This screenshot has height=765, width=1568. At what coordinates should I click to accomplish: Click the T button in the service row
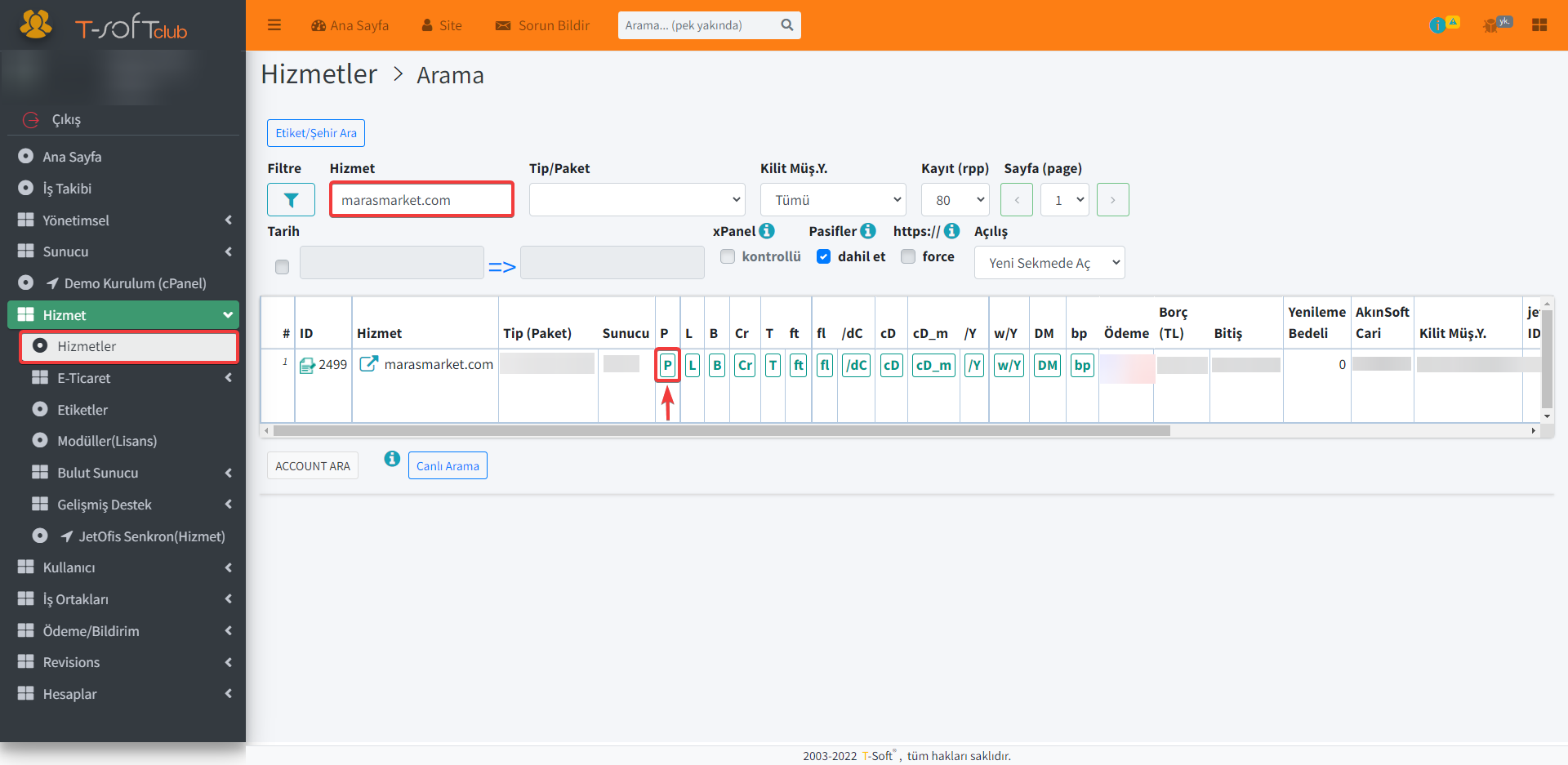(x=773, y=365)
